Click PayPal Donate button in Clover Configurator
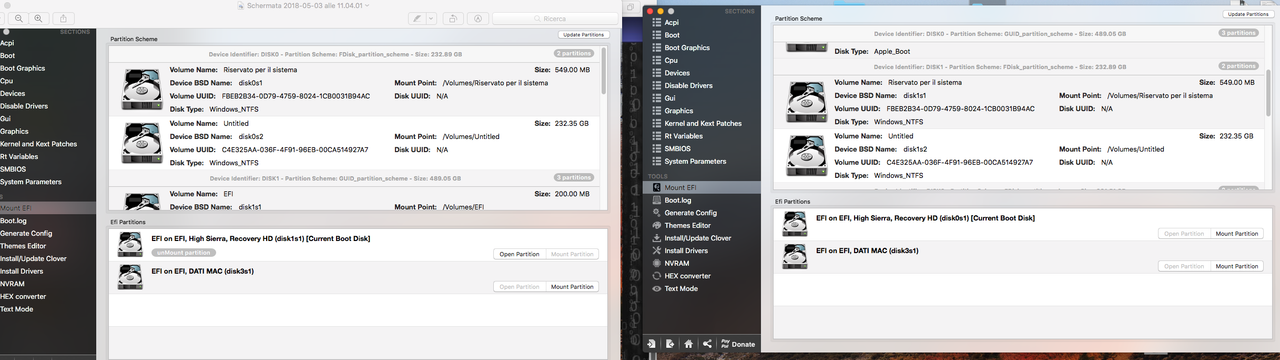Screen dimensions: 1280x360 (x=738, y=344)
